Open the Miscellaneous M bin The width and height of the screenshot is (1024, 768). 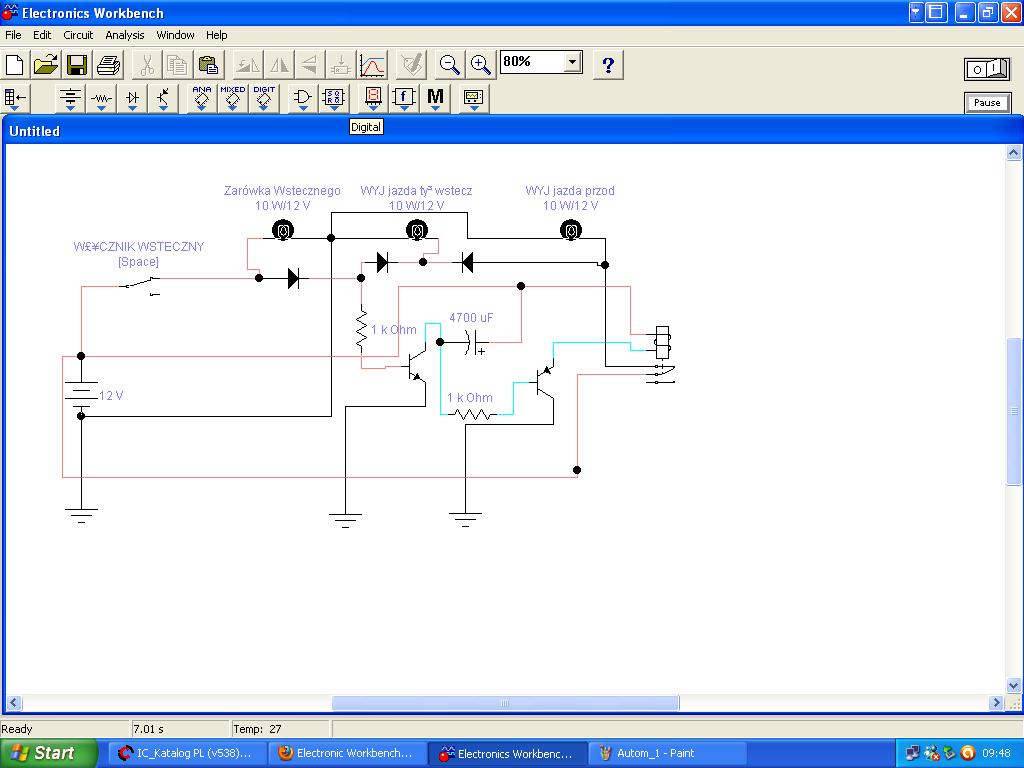pyautogui.click(x=435, y=98)
